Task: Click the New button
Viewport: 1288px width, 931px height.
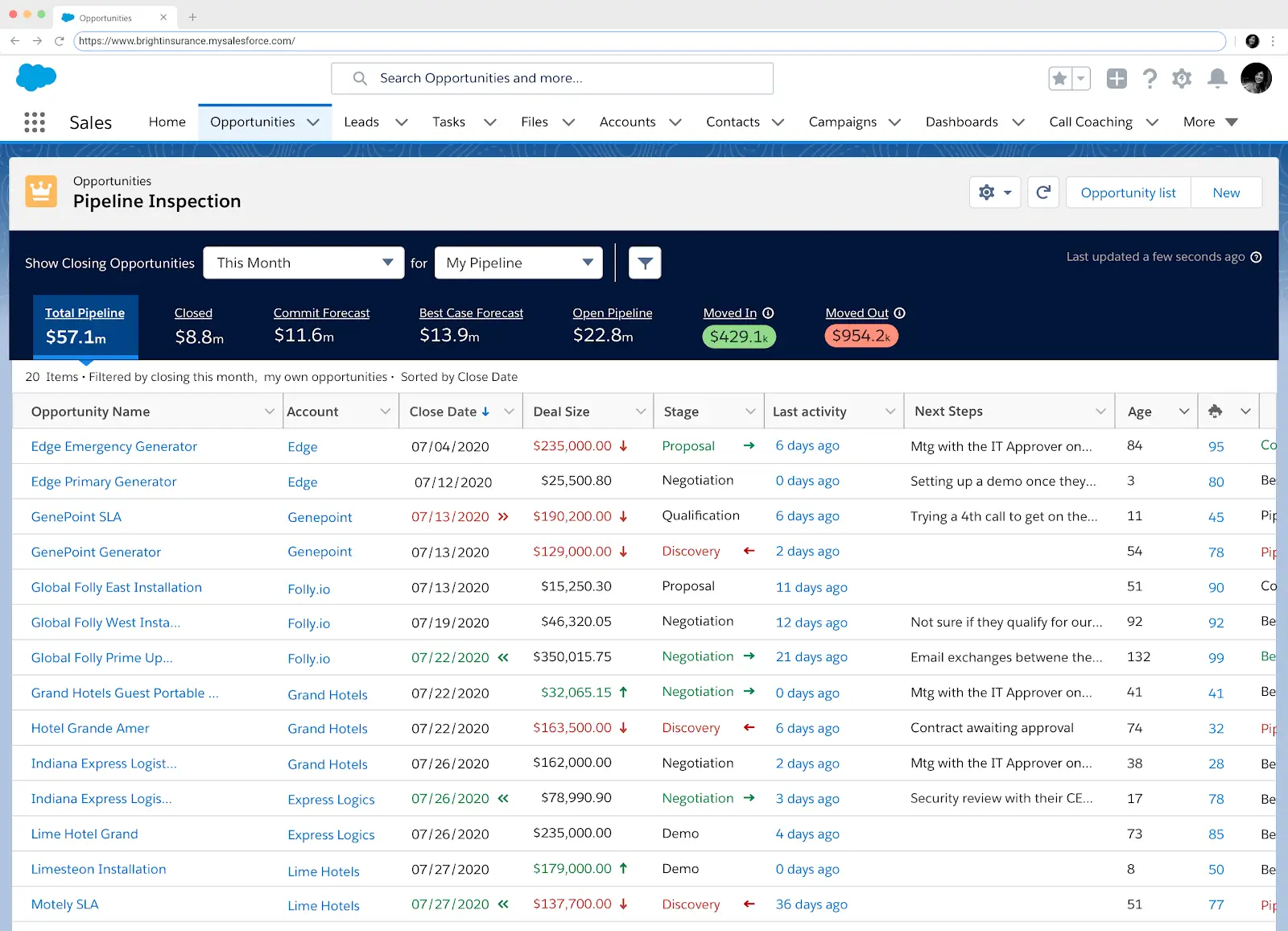Action: [1225, 192]
